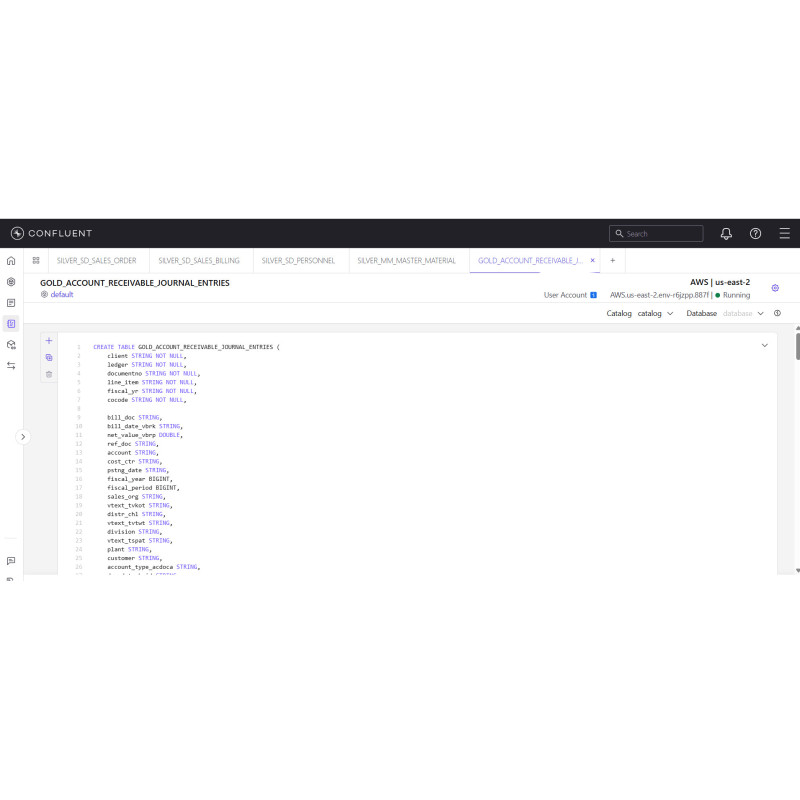Viewport: 800px width, 800px height.
Task: Select the highlighted SQL workspace sidebar icon
Action: pyautogui.click(x=11, y=323)
